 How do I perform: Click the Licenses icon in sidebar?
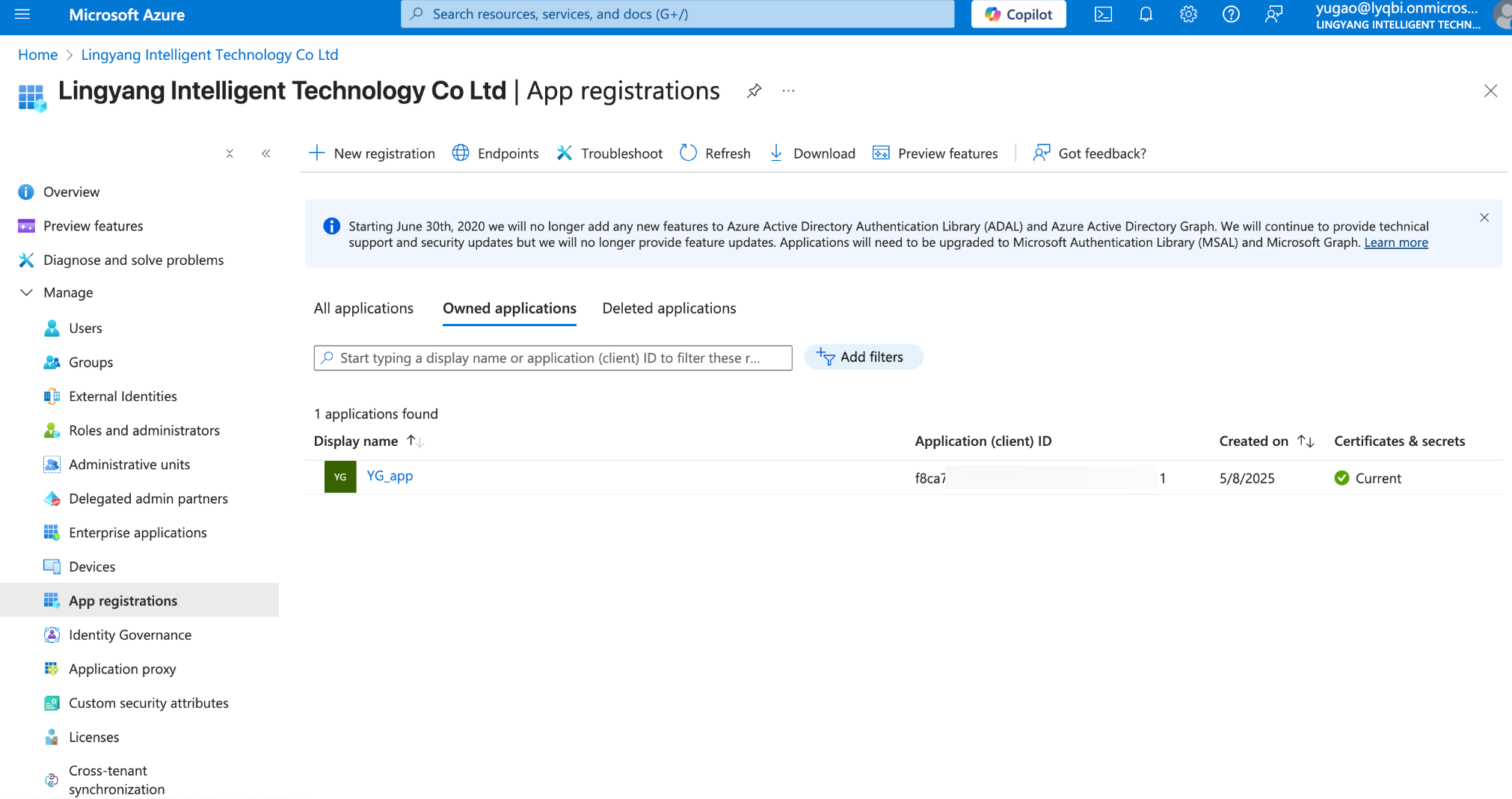point(52,737)
